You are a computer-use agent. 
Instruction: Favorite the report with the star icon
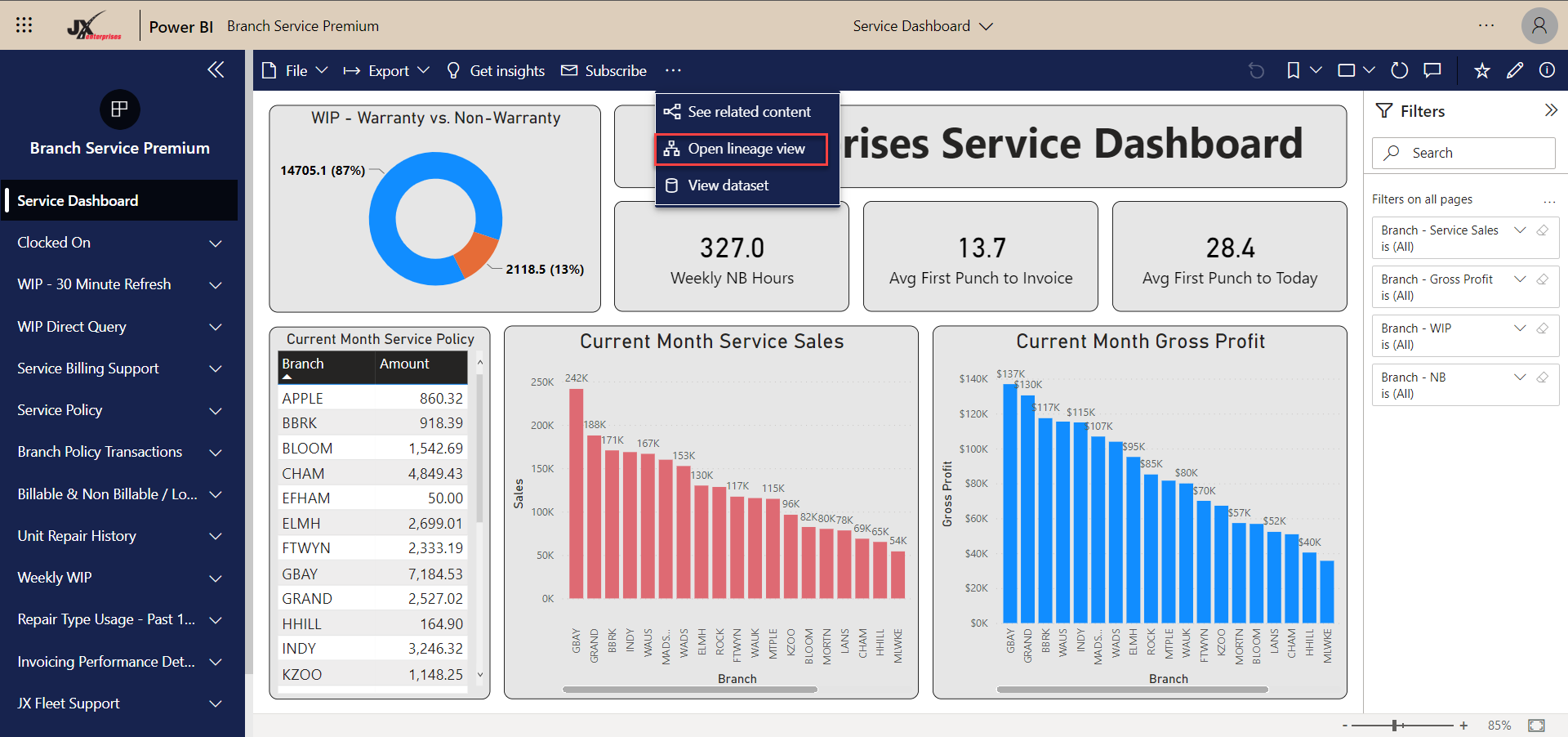coord(1482,71)
